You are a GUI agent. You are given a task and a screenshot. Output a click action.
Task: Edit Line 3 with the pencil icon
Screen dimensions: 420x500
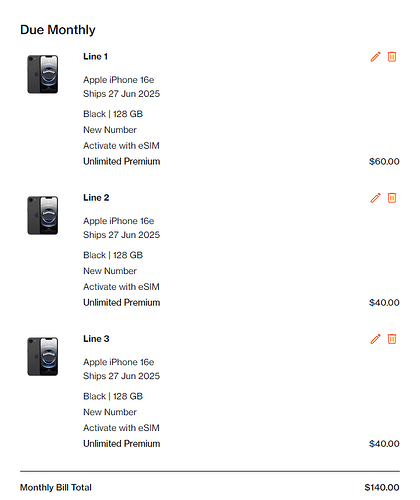point(375,339)
